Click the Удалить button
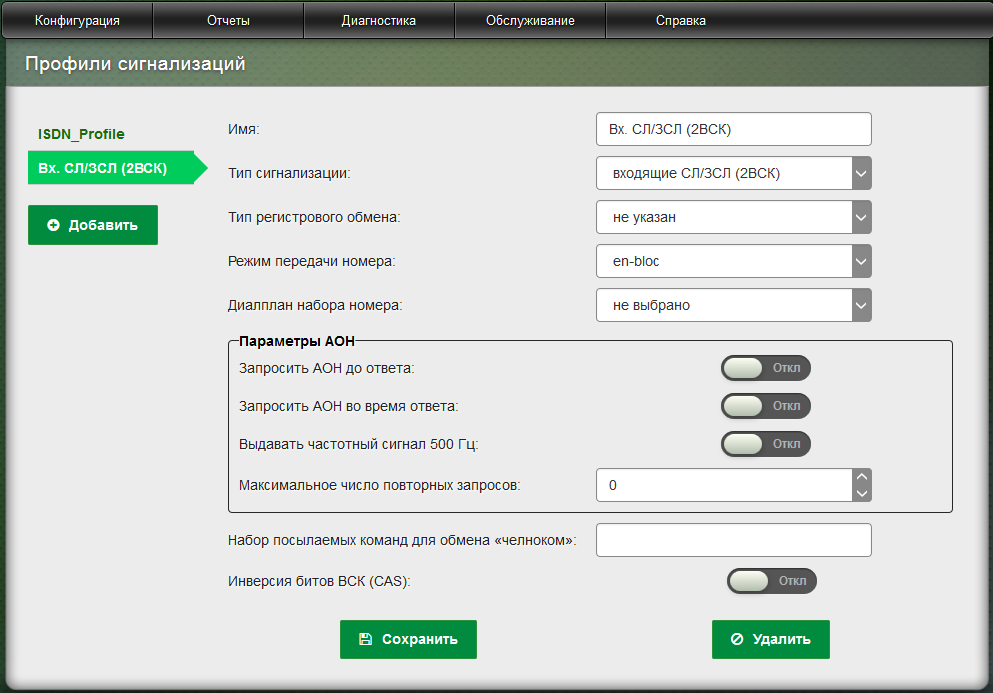This screenshot has width=993, height=693. tap(771, 639)
